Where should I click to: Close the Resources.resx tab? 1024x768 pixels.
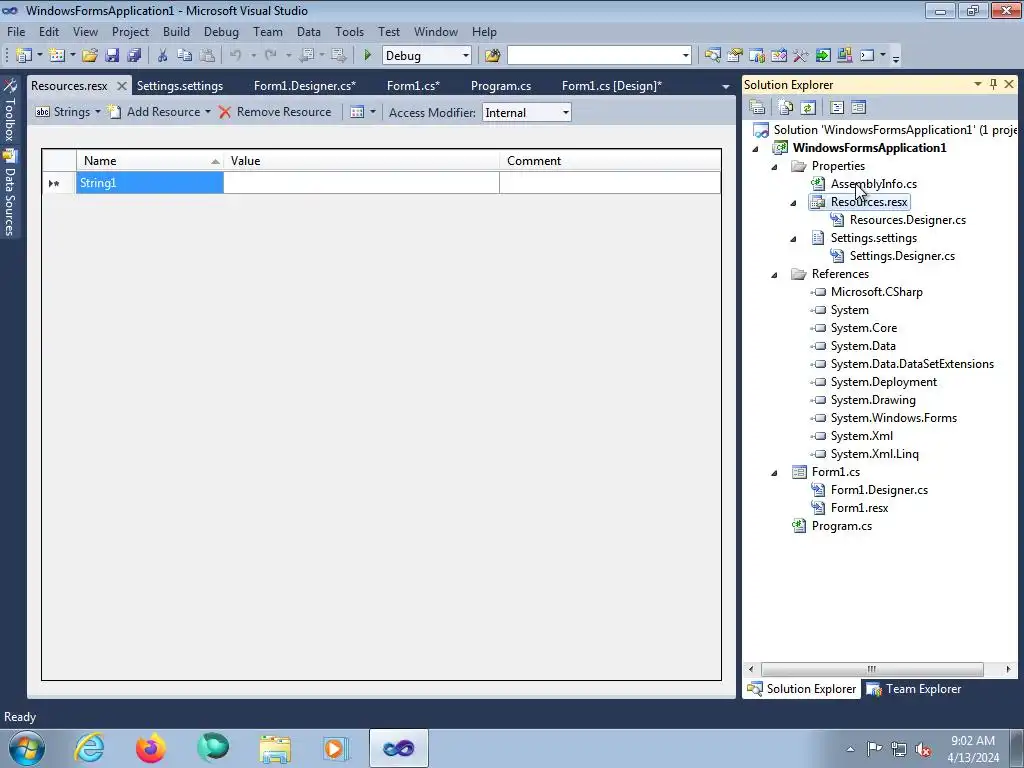[x=121, y=86]
